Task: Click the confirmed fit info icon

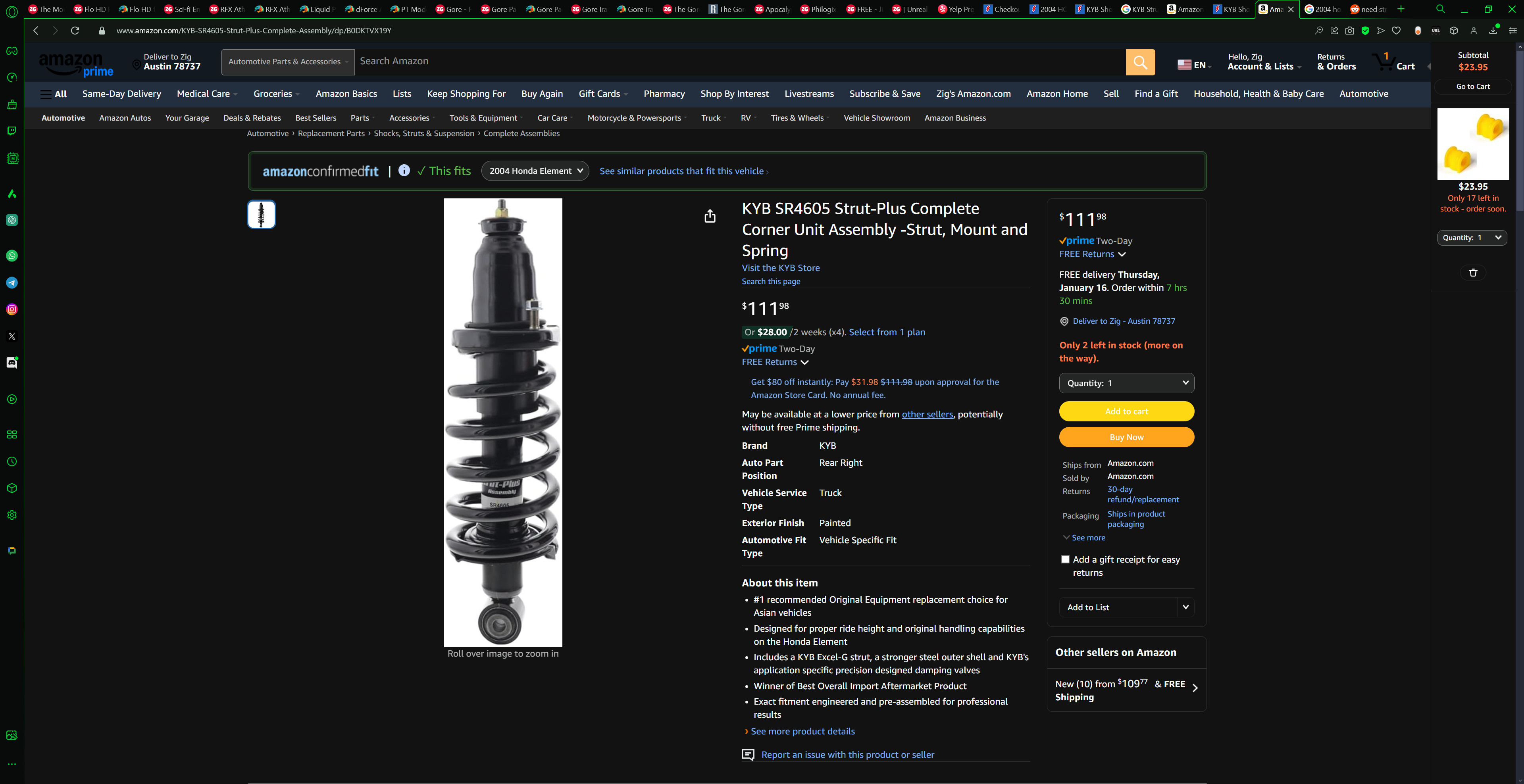Action: pos(404,170)
